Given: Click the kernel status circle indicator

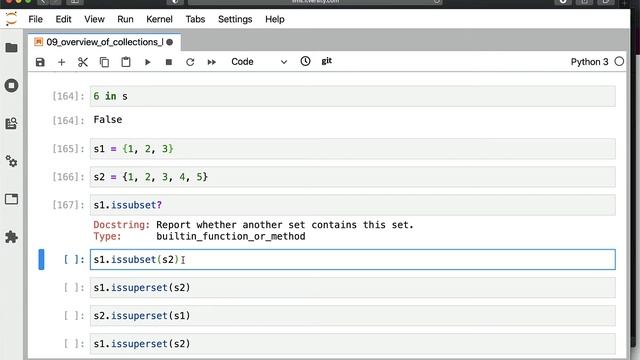Looking at the screenshot, I should (x=619, y=62).
